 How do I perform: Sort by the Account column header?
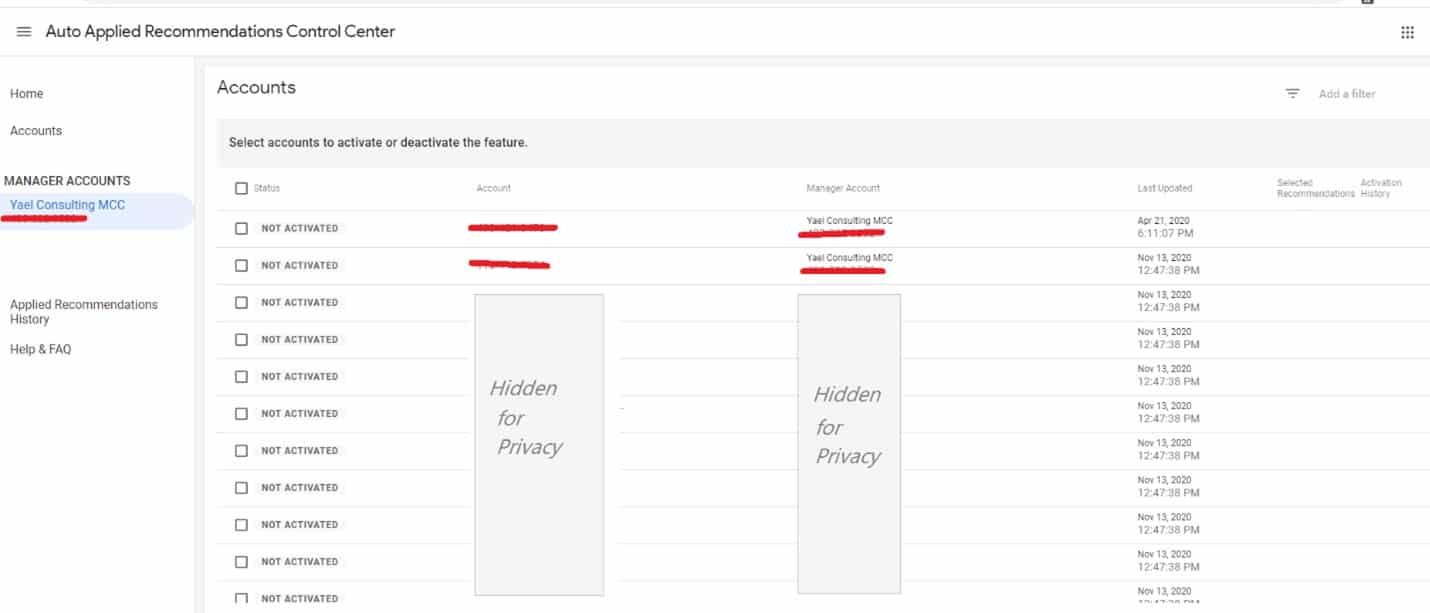click(494, 188)
